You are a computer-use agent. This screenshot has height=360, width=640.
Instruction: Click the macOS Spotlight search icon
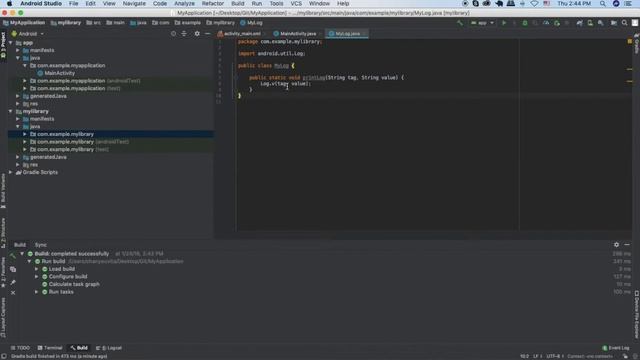click(x=602, y=3)
